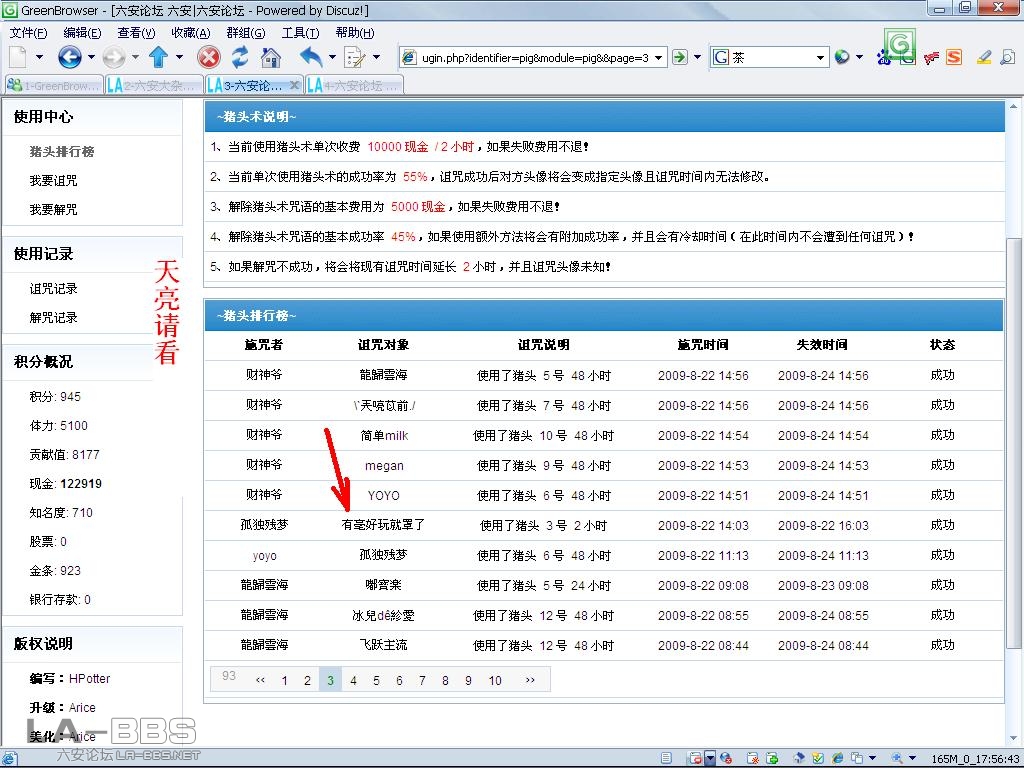The height and width of the screenshot is (768, 1024).
Task: Open the 收藏(A) favorites menu
Action: tap(190, 33)
